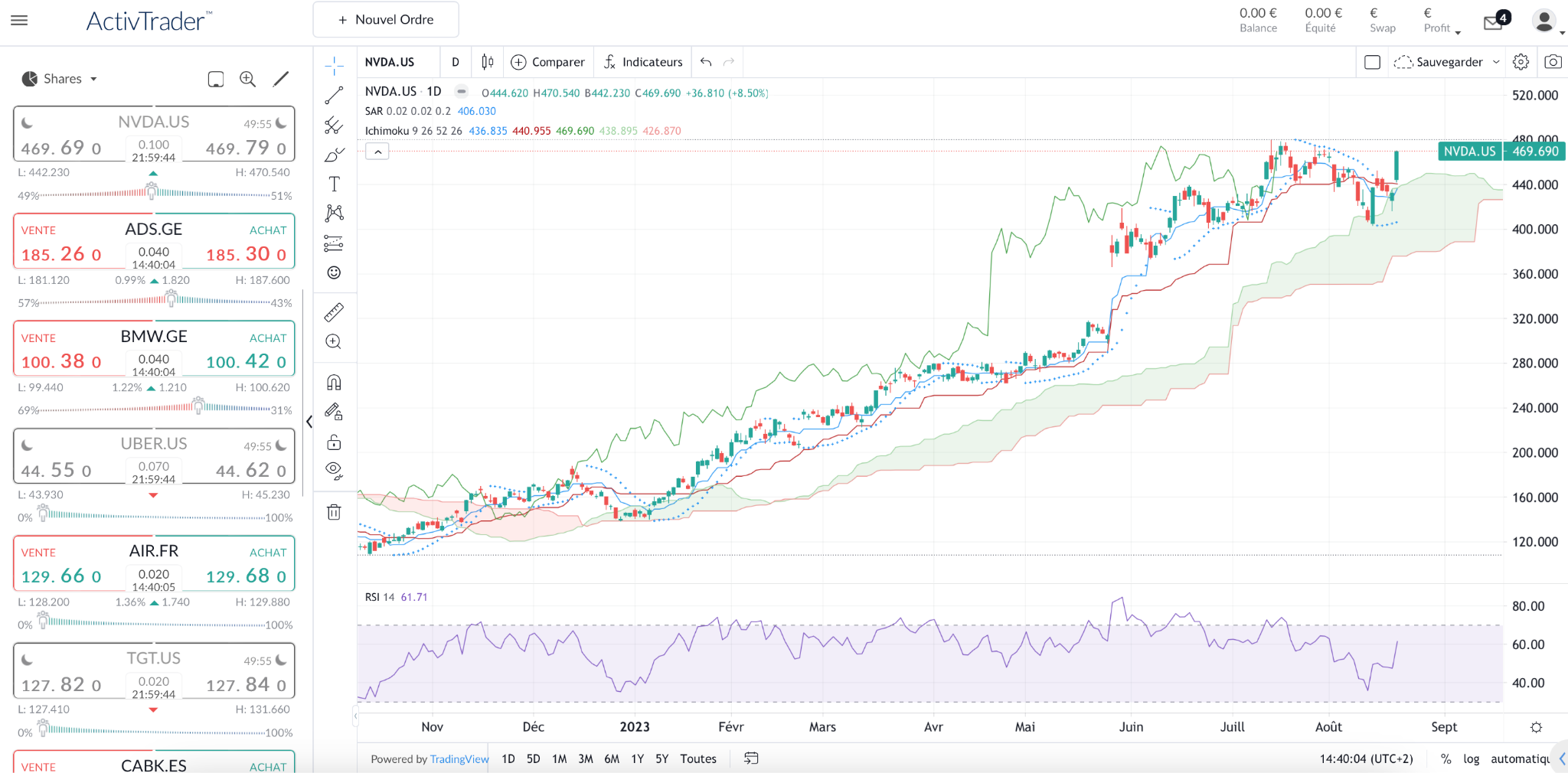1568x773 pixels.
Task: Select the forecast and measurement tool
Action: click(334, 243)
